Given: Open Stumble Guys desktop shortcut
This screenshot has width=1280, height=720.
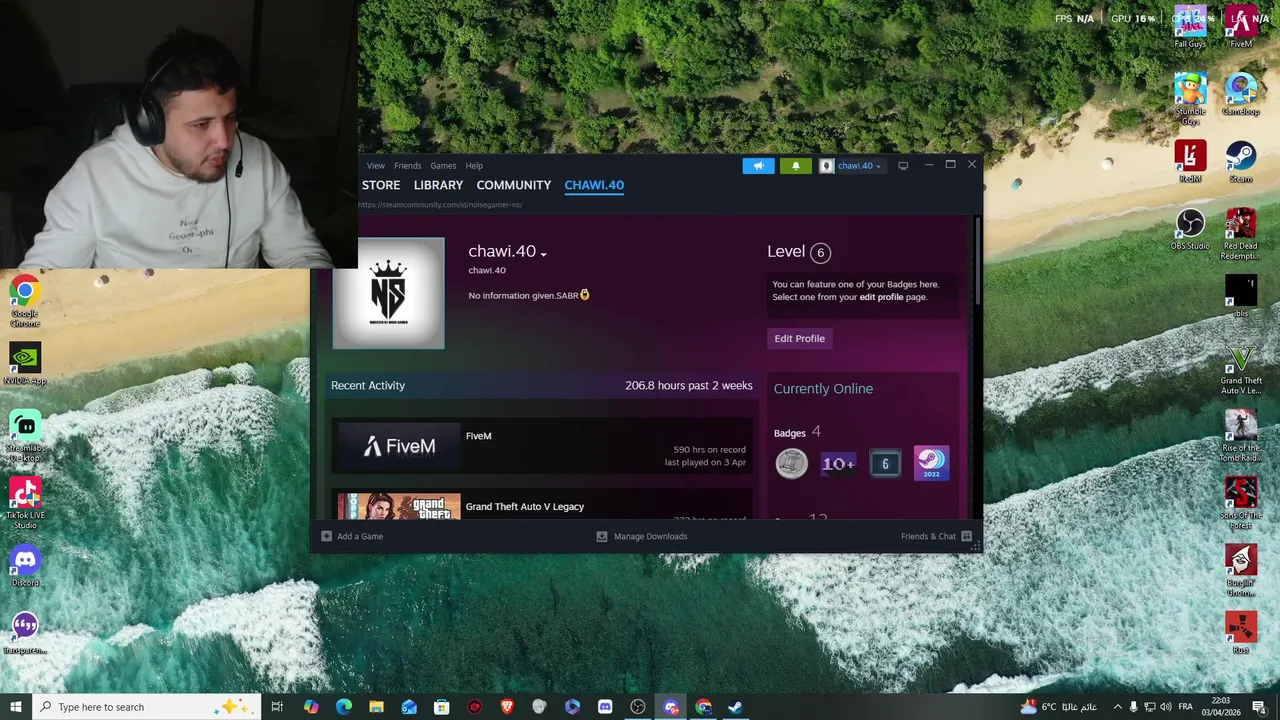Looking at the screenshot, I should click(1190, 98).
